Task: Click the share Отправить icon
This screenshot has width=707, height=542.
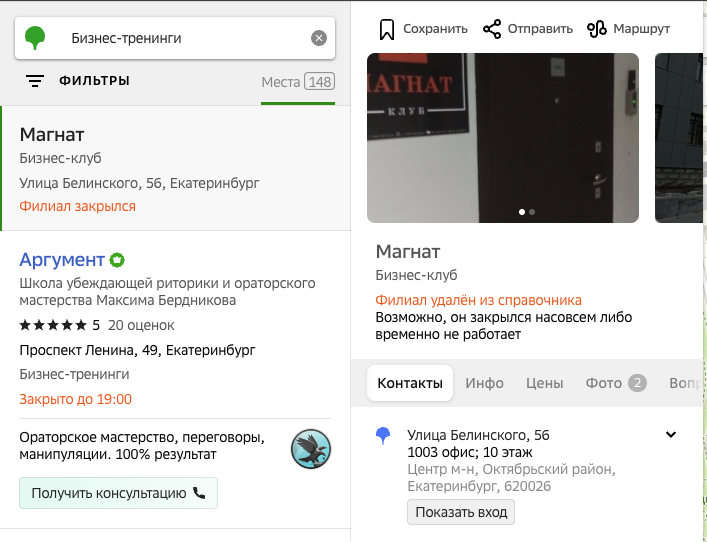Action: (492, 29)
